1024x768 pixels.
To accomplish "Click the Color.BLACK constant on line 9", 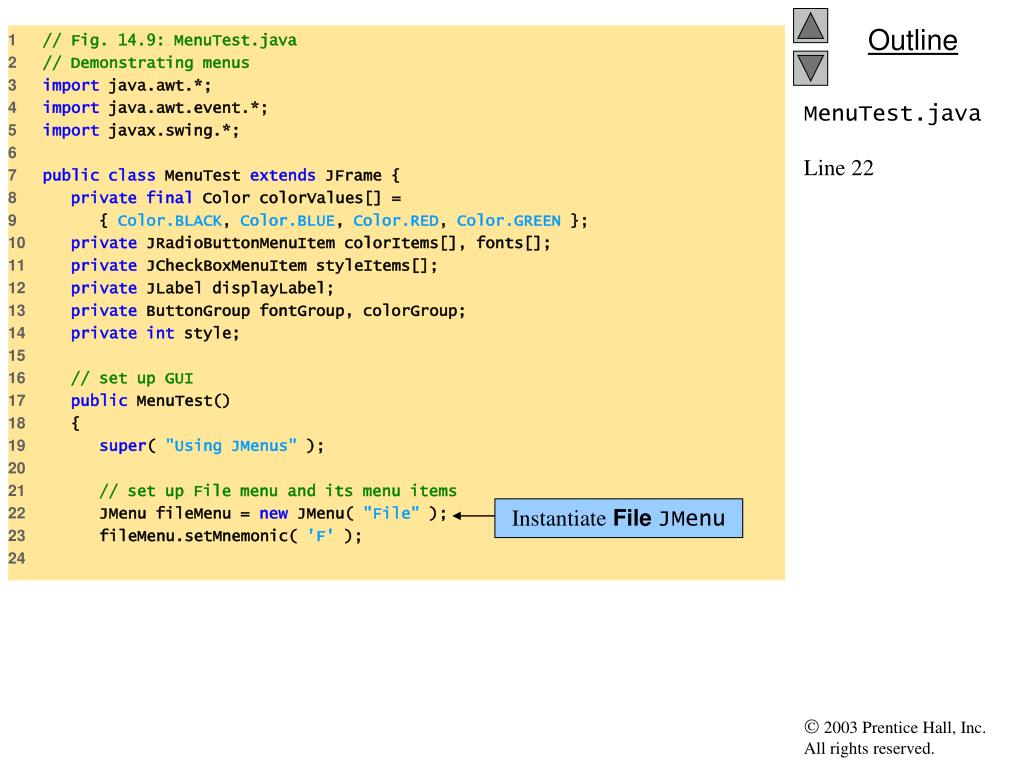I will click(170, 221).
